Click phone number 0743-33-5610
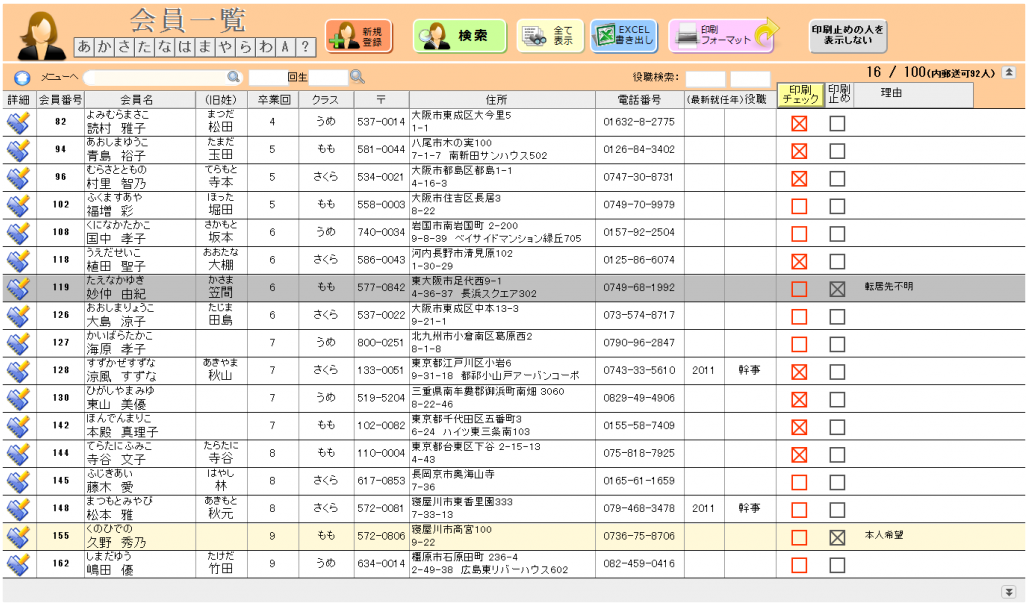 (639, 370)
